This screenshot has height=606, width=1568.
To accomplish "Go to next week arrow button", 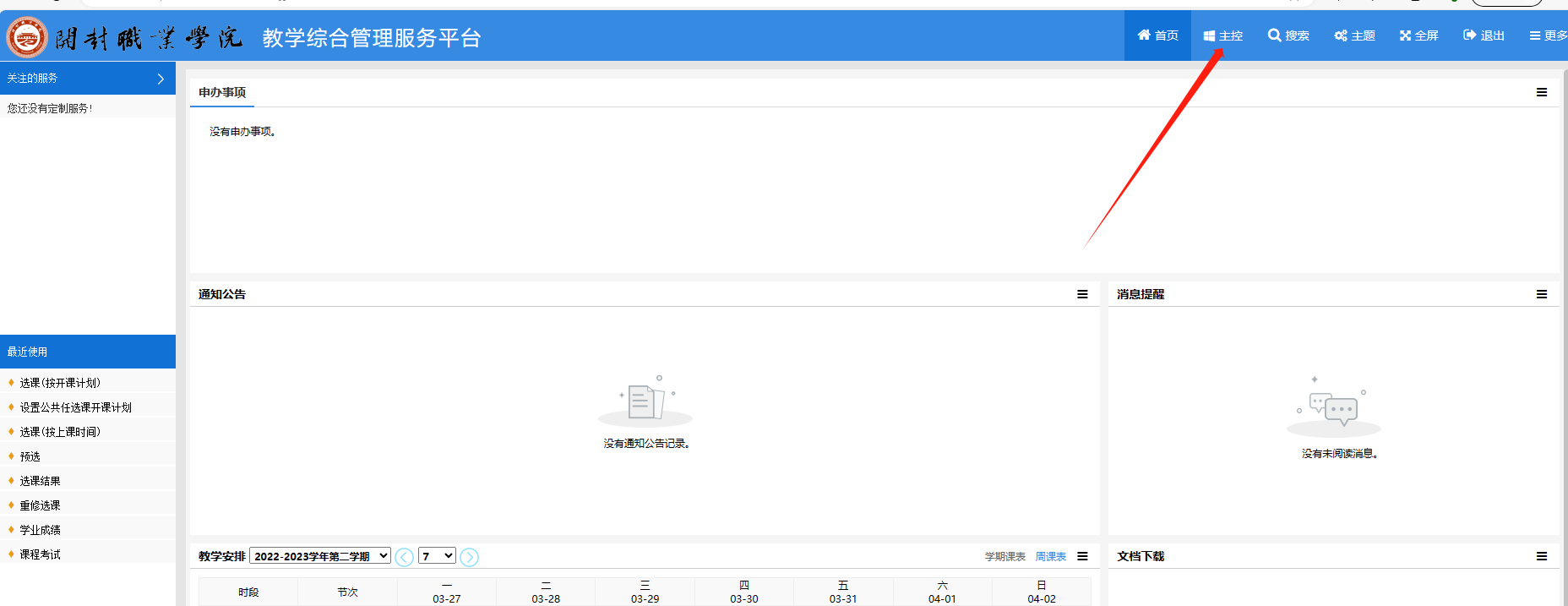I will (470, 557).
